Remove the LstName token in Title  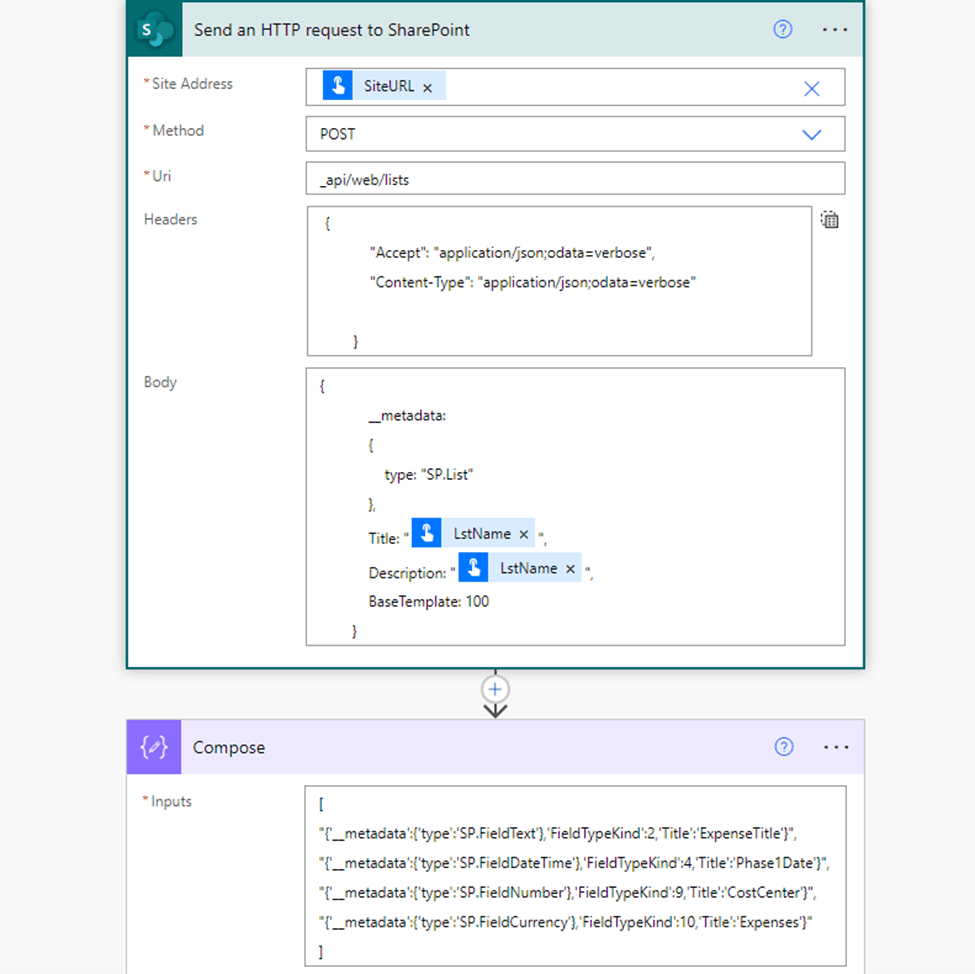pyautogui.click(x=524, y=534)
